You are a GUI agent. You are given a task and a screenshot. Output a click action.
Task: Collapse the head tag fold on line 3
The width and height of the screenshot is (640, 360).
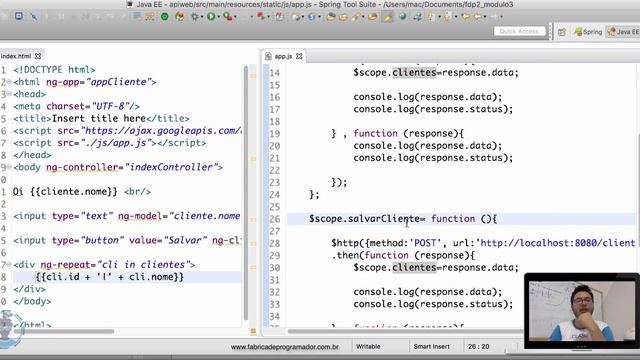9,94
